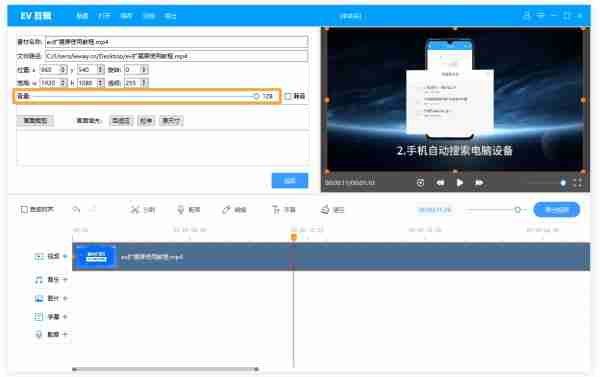Click the video preview image
The width and height of the screenshot is (600, 377).
click(x=455, y=100)
